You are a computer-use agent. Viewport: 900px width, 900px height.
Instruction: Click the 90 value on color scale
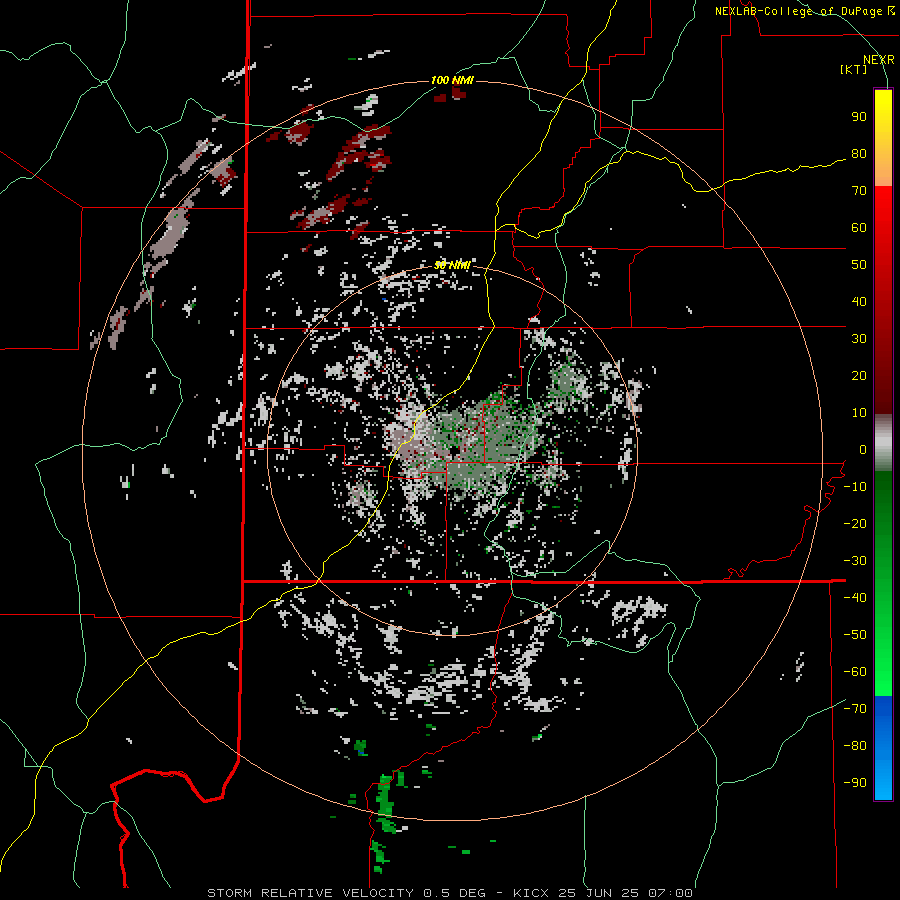859,117
